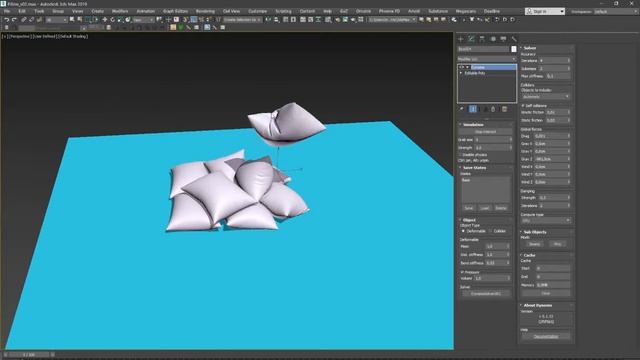This screenshot has width=640, height=360.
Task: Toggle the Self collisions checkbox
Action: click(523, 106)
